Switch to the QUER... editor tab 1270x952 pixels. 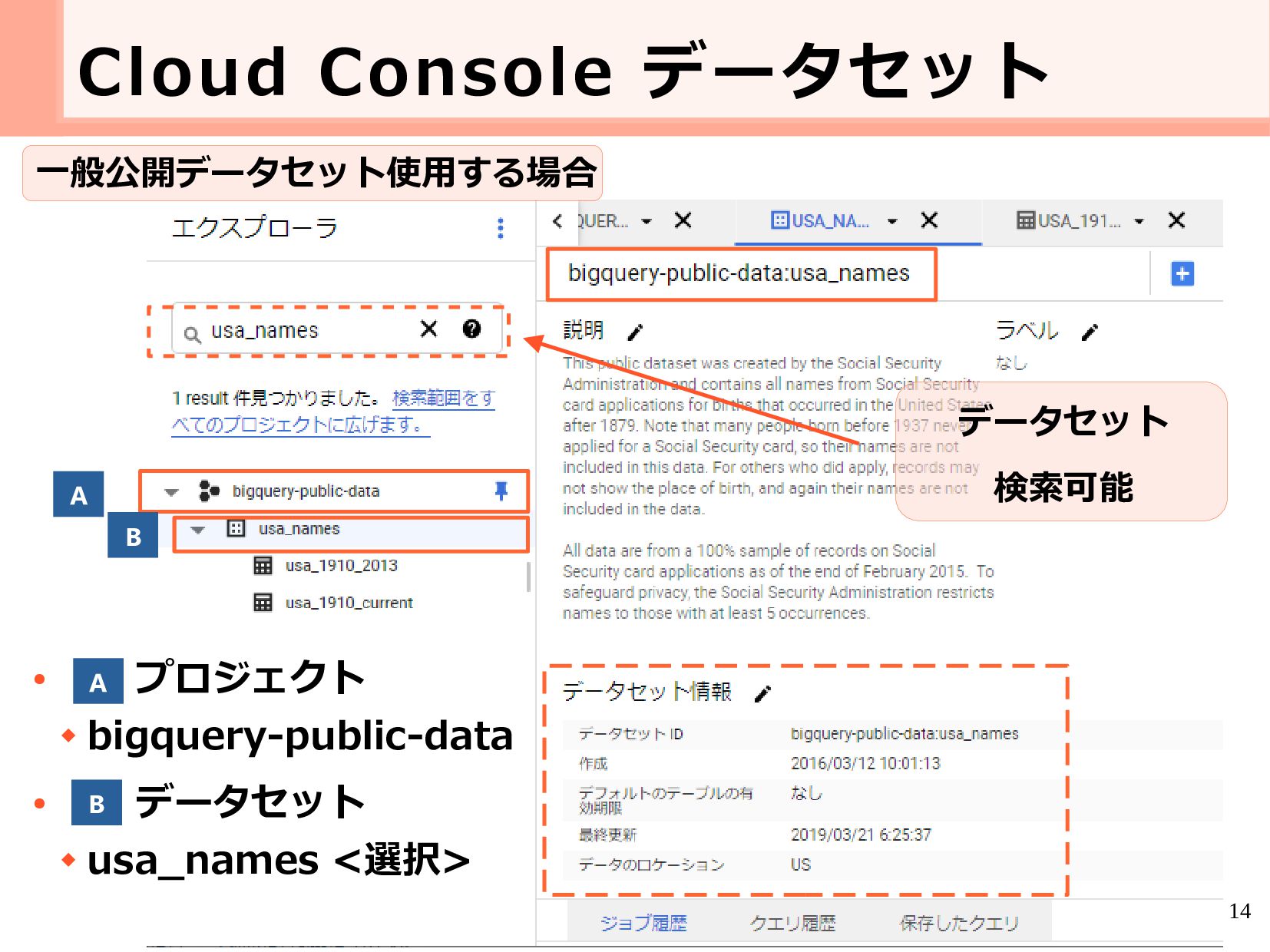(x=602, y=221)
